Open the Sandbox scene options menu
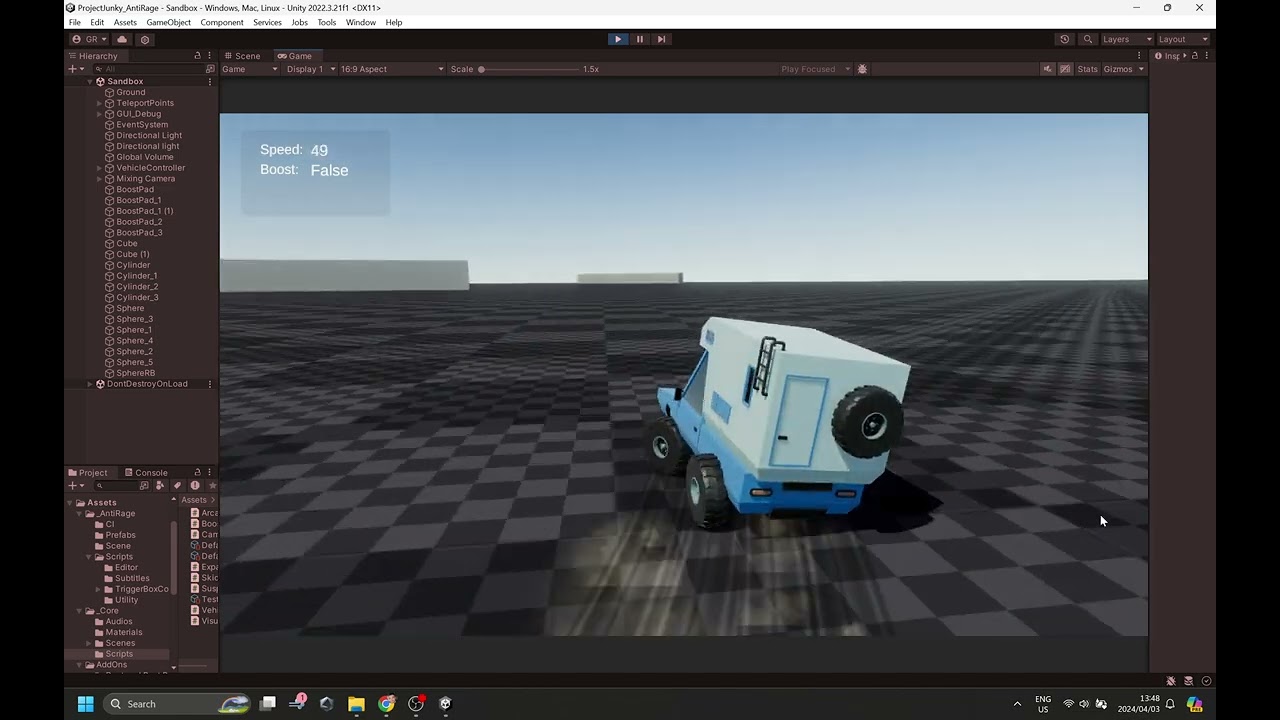Image resolution: width=1280 pixels, height=720 pixels. coord(210,81)
